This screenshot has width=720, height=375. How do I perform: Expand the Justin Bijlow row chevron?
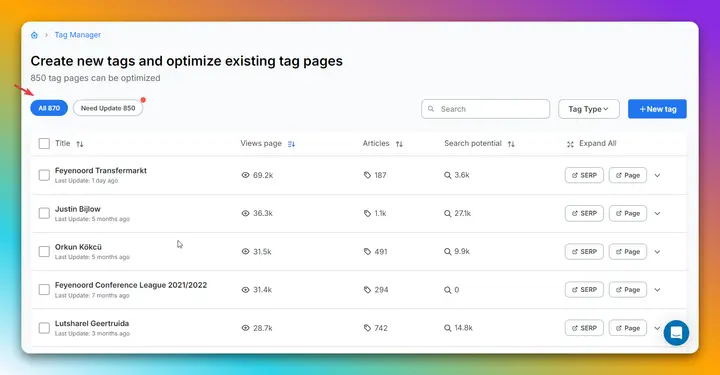coord(657,213)
